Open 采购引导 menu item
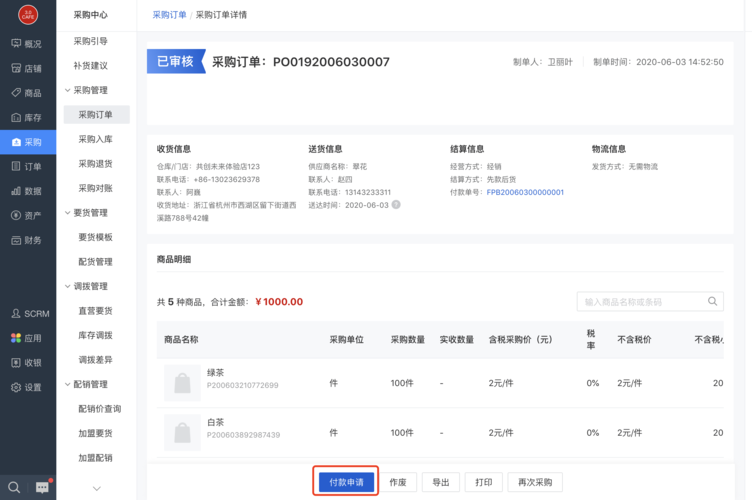The width and height of the screenshot is (752, 500). pos(91,41)
